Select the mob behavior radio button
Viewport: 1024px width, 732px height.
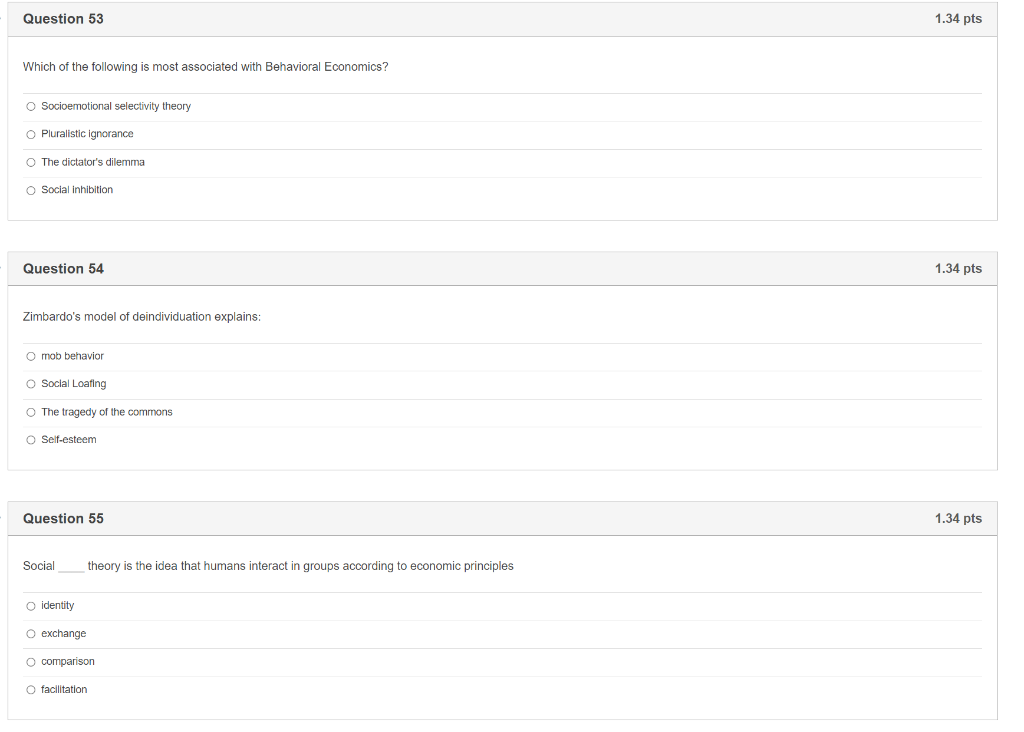tap(31, 357)
